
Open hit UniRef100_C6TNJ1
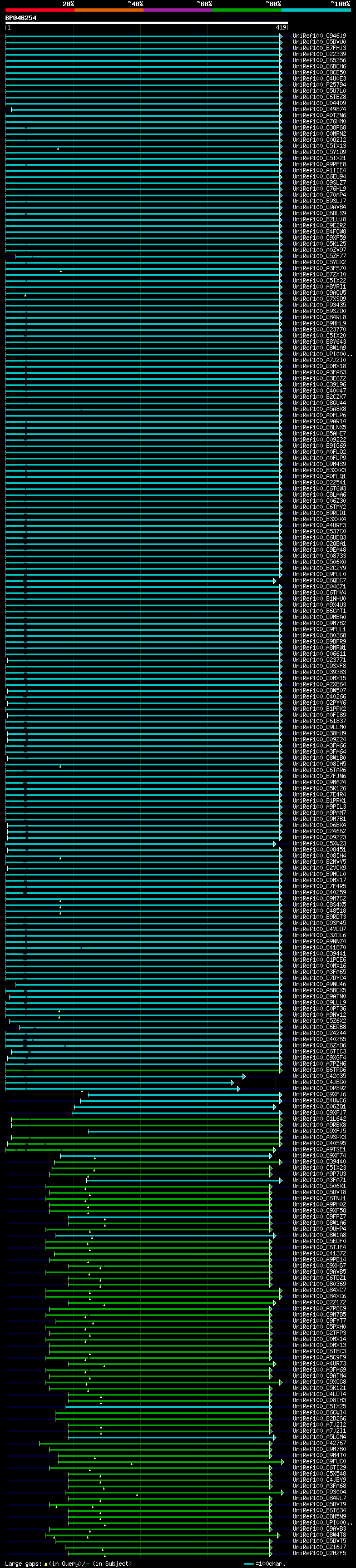coord(319,1199)
